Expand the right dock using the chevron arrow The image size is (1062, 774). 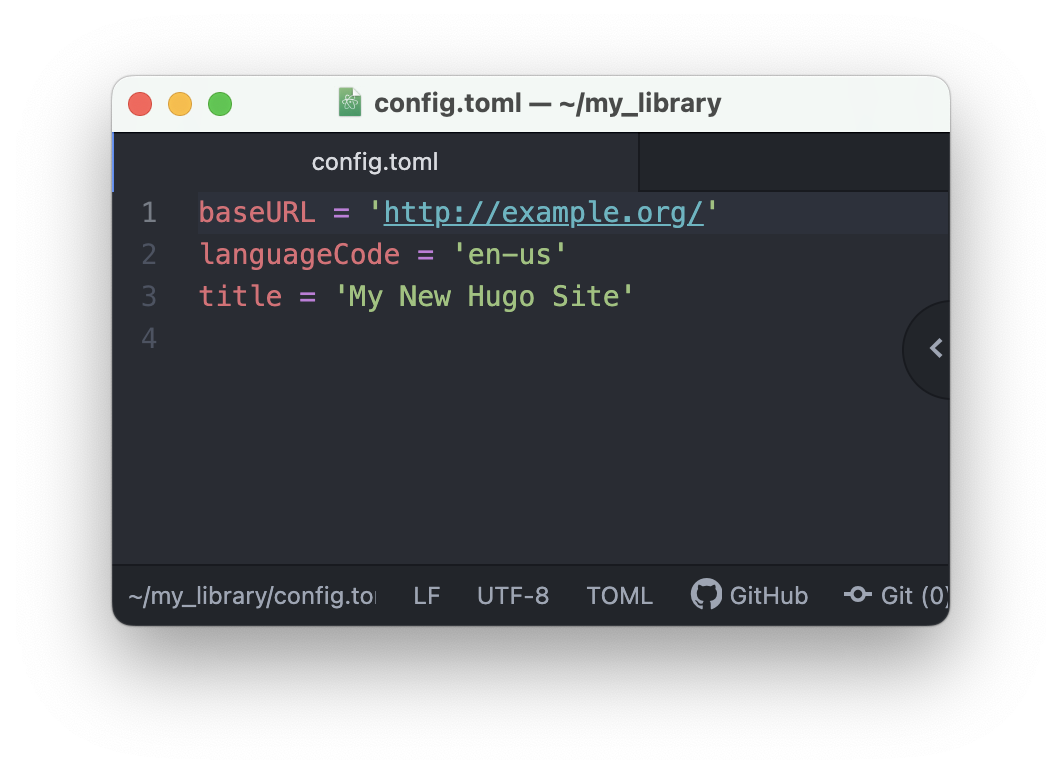point(935,348)
